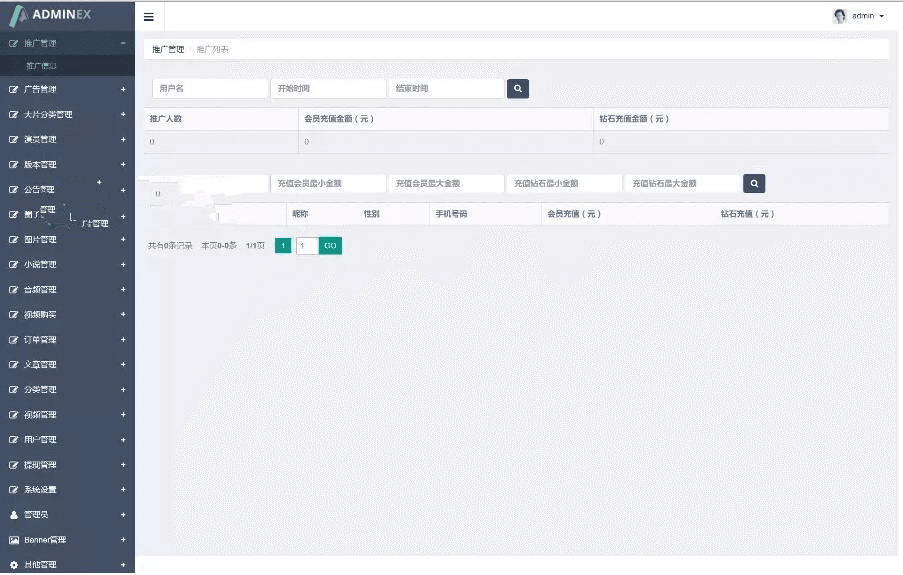Screen dimensions: 903x575
Task: Click the 其他管理 gear icon
Action: pos(14,565)
